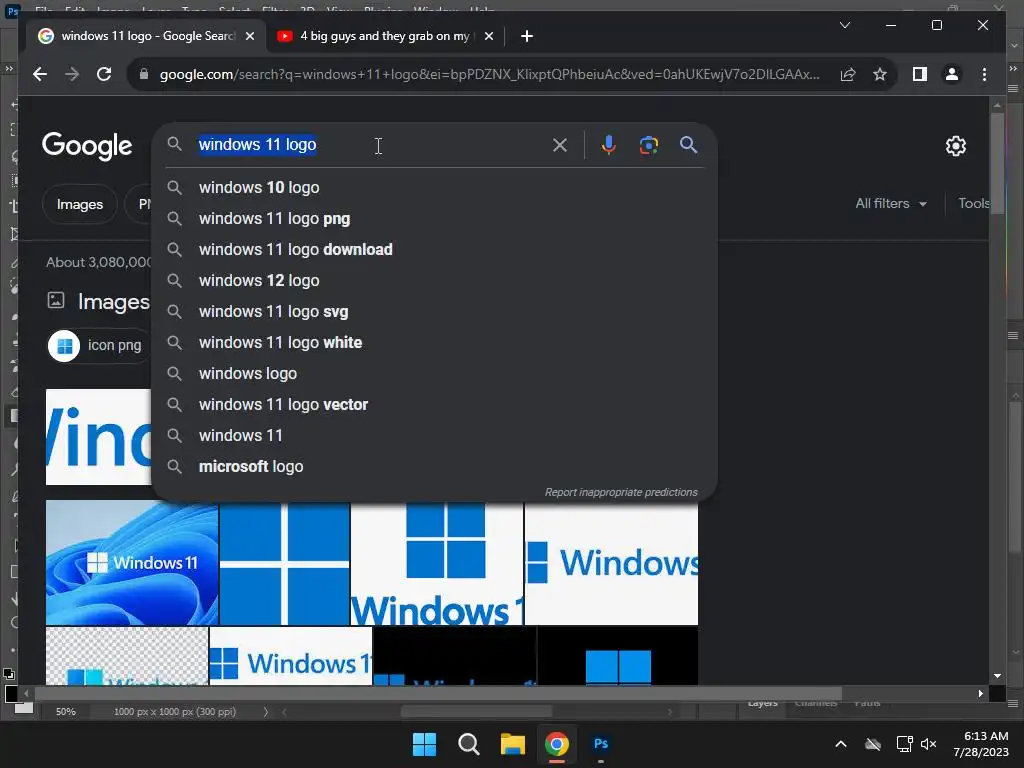Go back to the previous page in Chrome
Viewport: 1024px width, 768px height.
pos(40,74)
